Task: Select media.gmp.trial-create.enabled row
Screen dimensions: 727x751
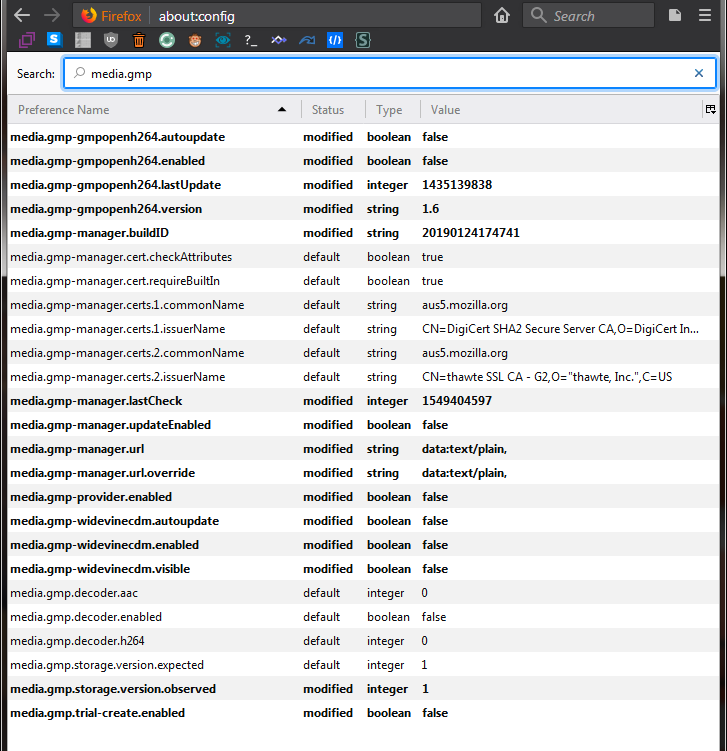Action: [x=363, y=713]
